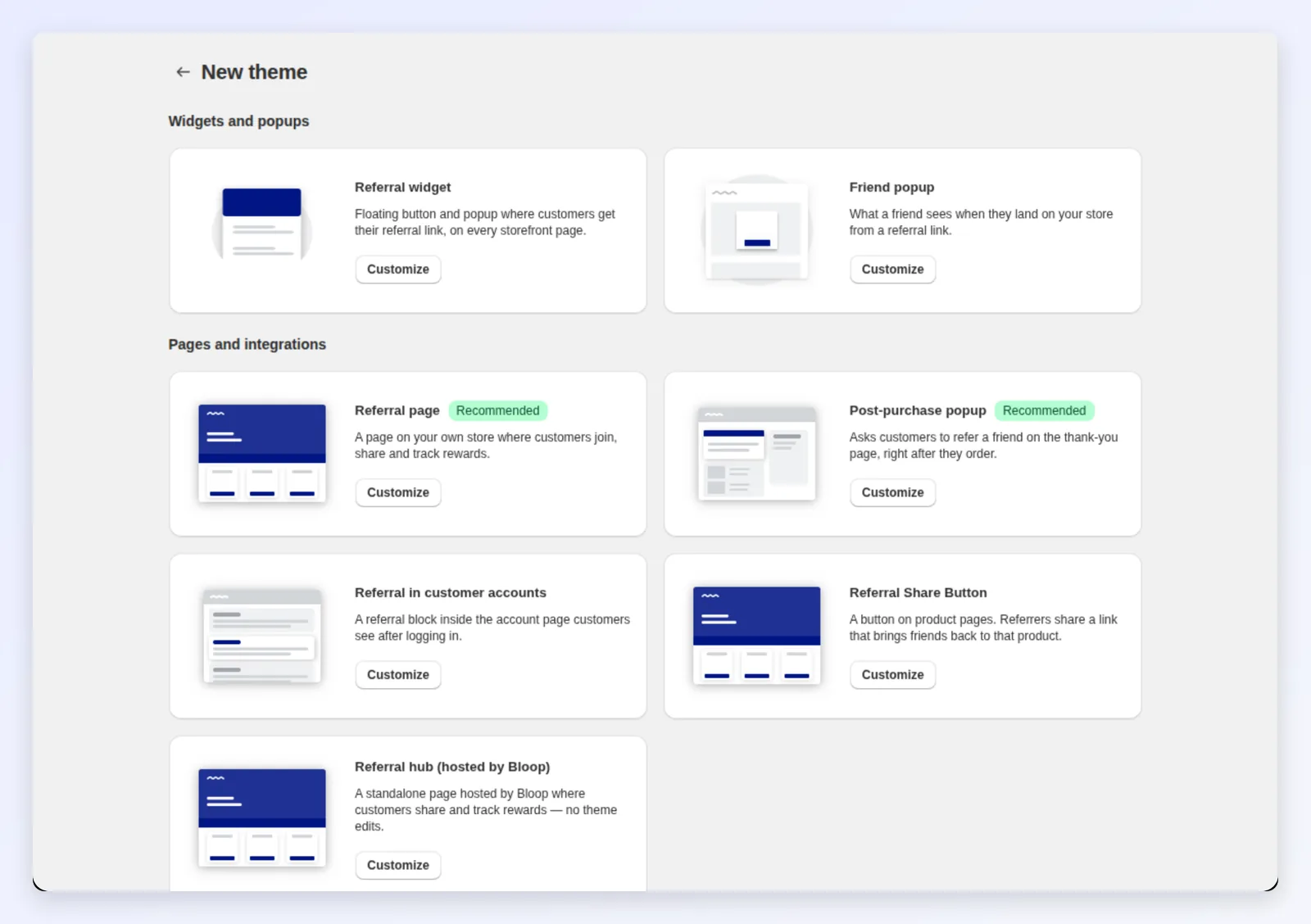Click the 'Referral Share Button' card title

pos(918,593)
